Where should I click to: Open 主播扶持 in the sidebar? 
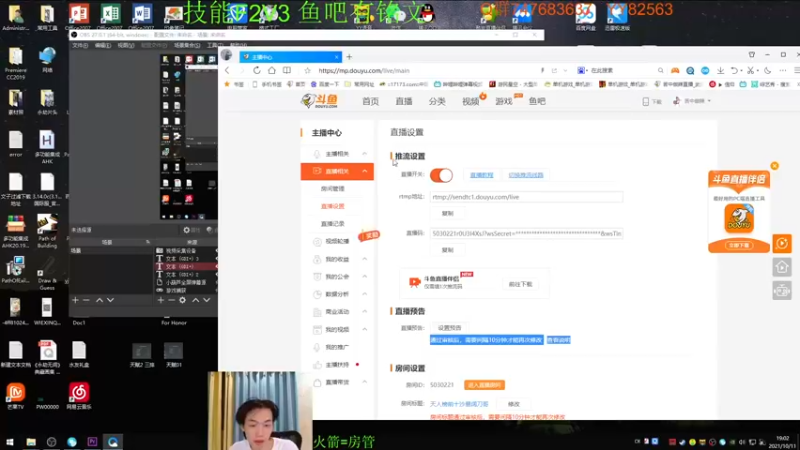(337, 365)
